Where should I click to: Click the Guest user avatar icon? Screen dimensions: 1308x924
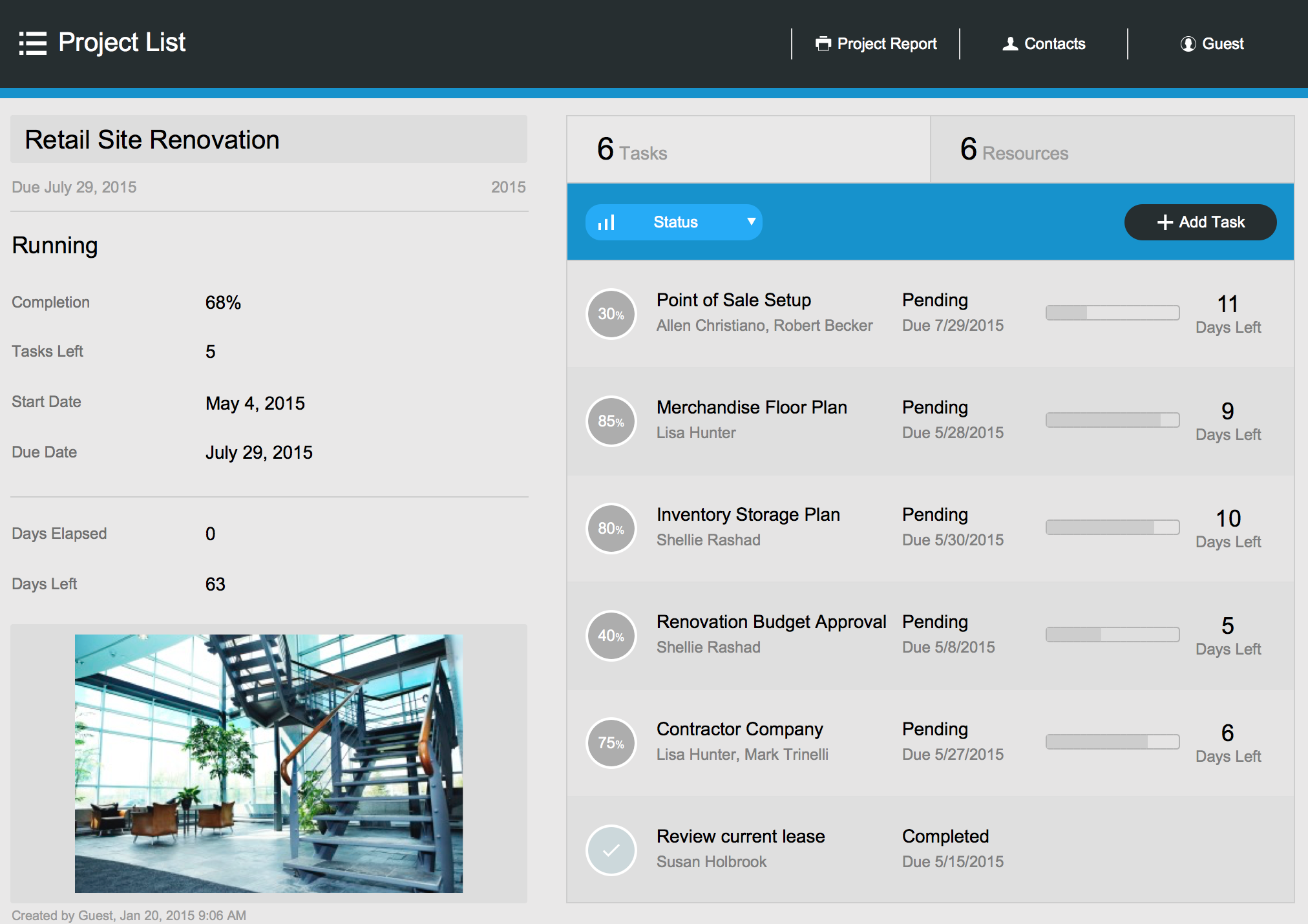[x=1188, y=44]
